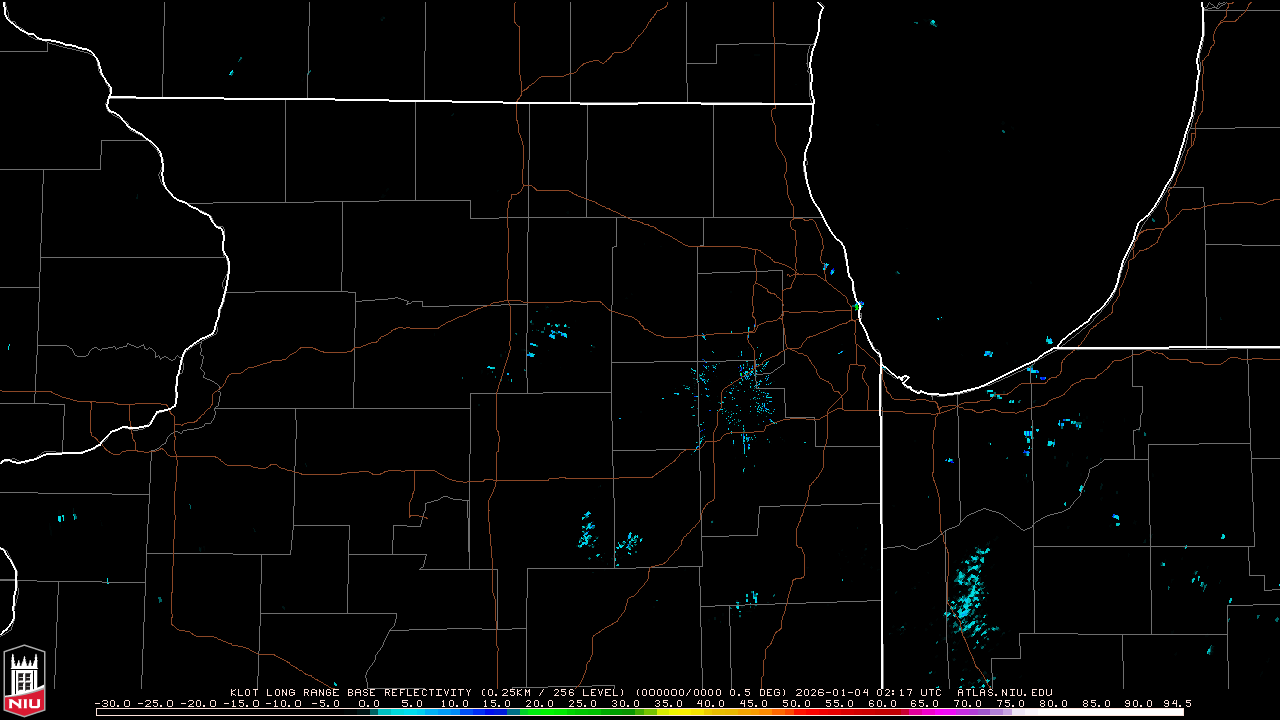Click the -30.0 scale value label
1280x720 pixels.
coord(112,703)
